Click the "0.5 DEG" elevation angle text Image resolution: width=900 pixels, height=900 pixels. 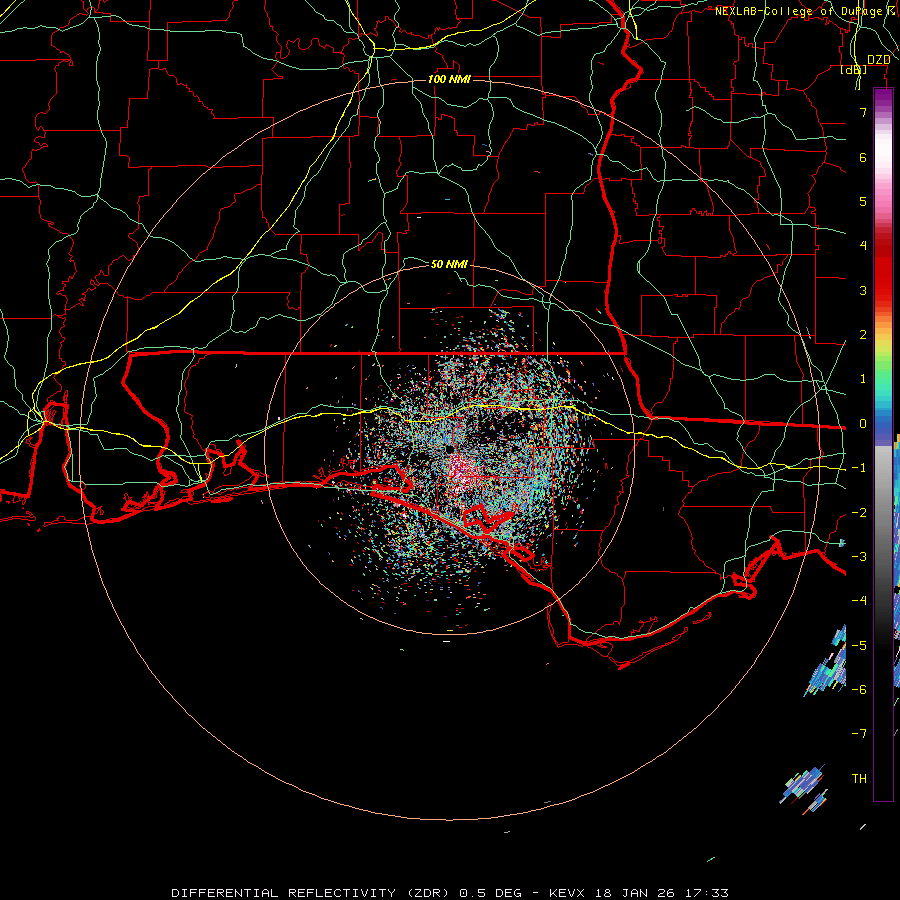pyautogui.click(x=490, y=893)
